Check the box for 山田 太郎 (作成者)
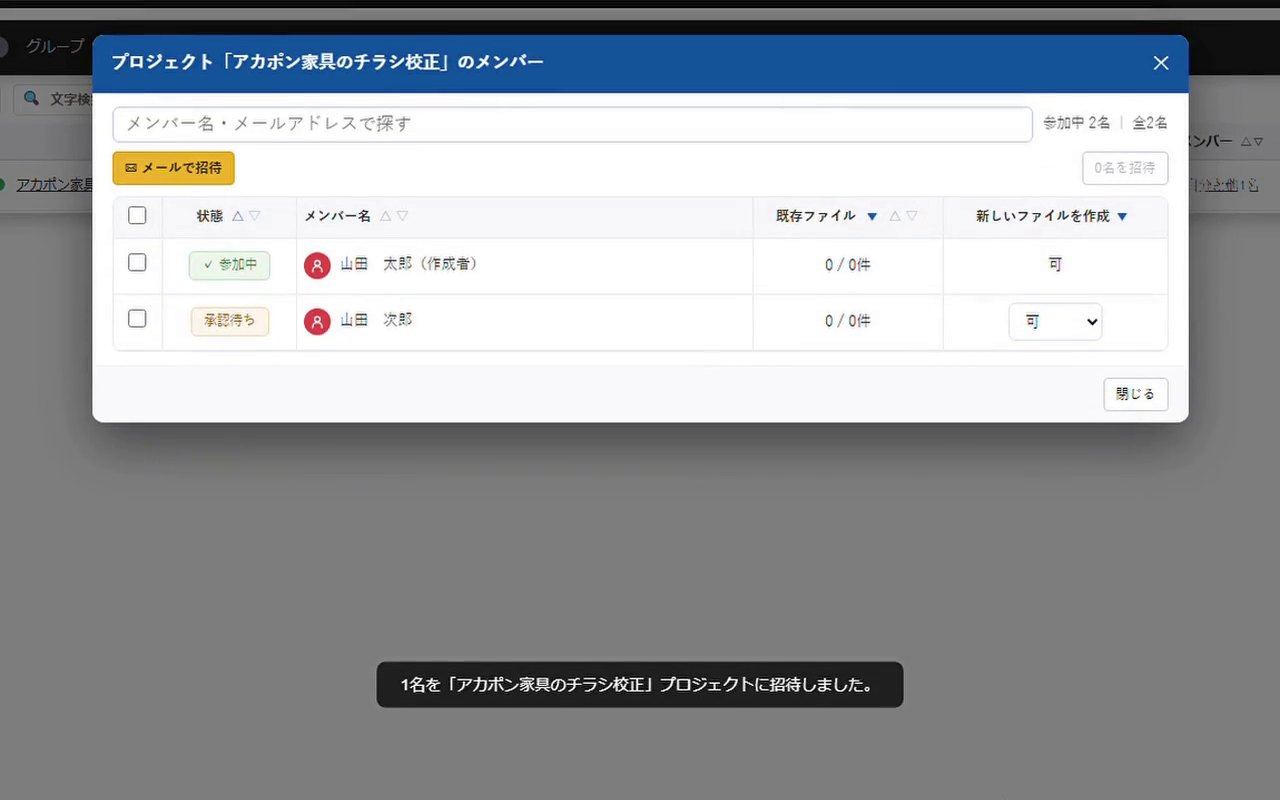Screen dimensions: 1280x800 point(137,262)
